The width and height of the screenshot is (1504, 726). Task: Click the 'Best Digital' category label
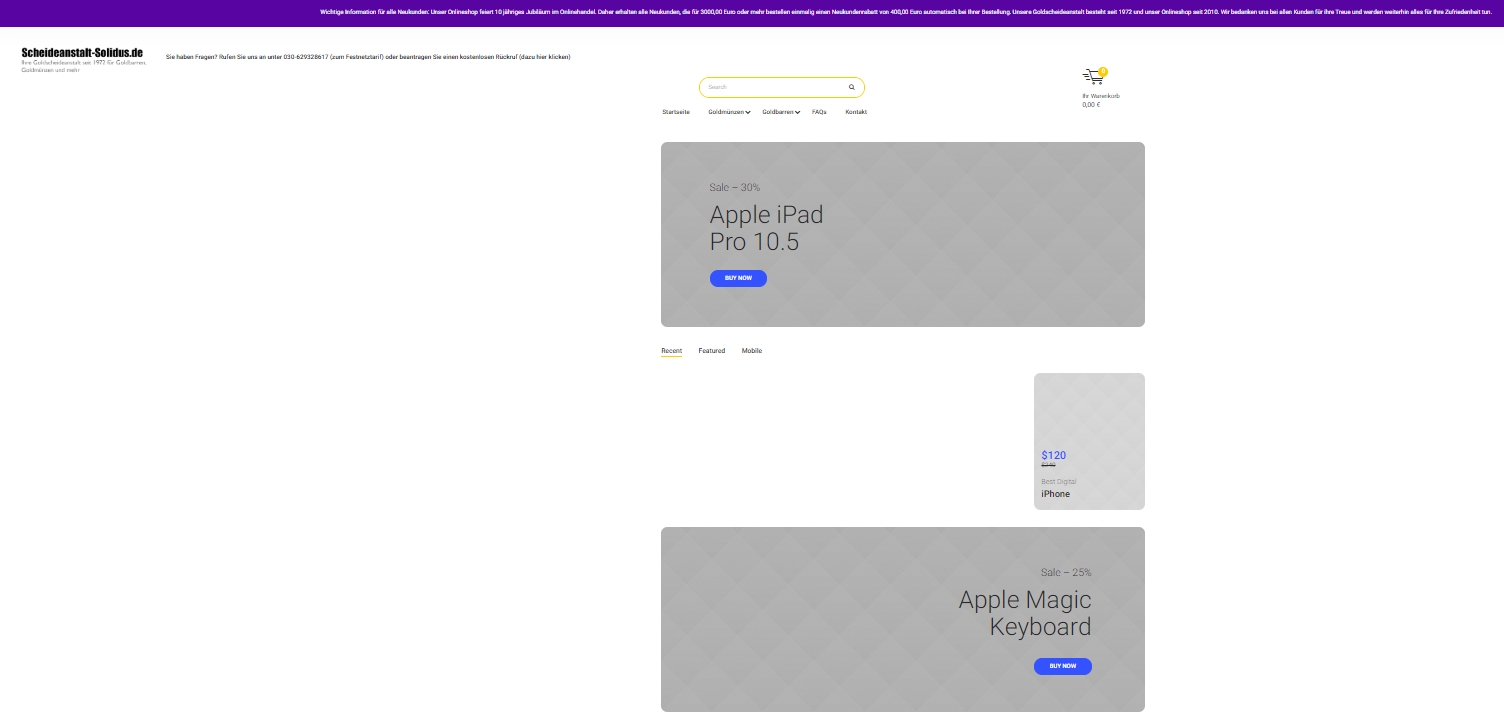(1059, 482)
